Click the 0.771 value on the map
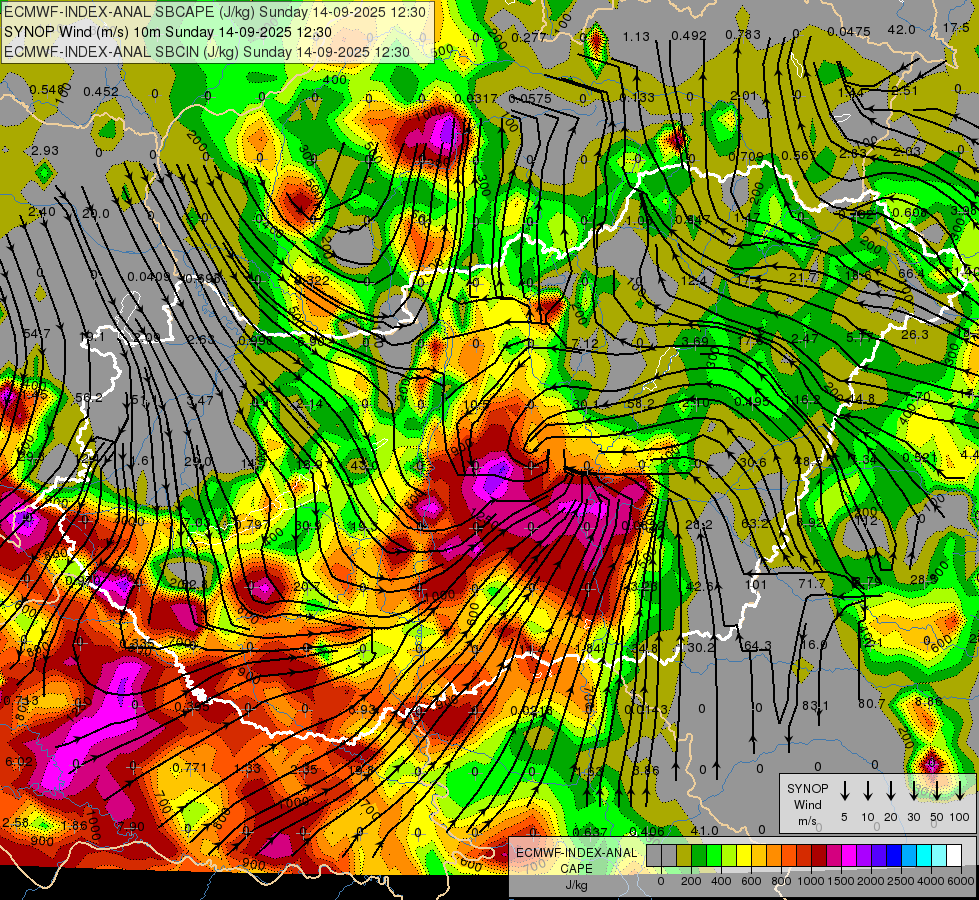This screenshot has height=900, width=979. (x=189, y=767)
